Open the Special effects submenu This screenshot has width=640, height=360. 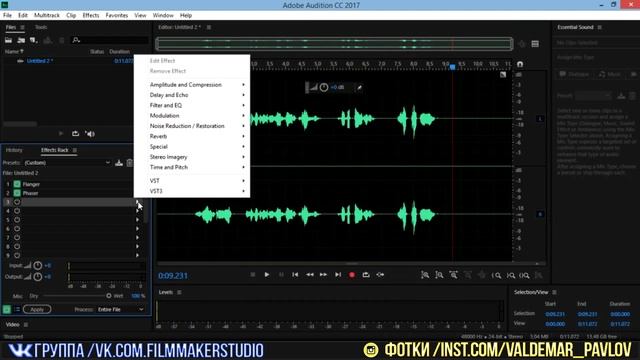point(192,147)
